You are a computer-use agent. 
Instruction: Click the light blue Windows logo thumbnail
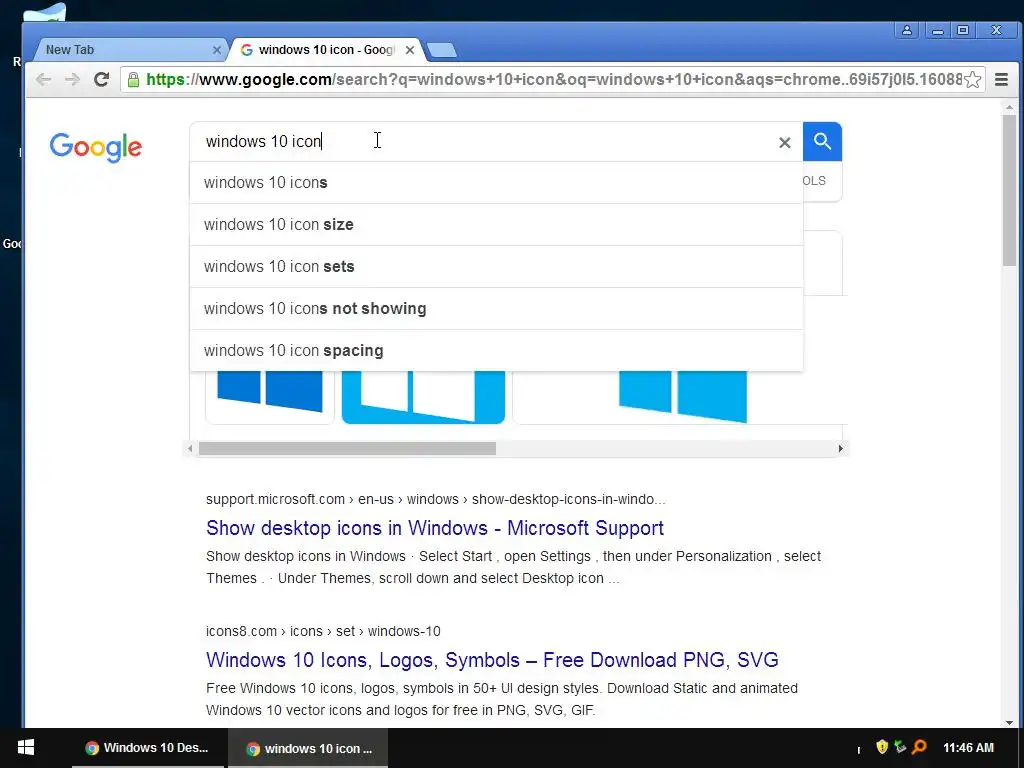coord(679,397)
